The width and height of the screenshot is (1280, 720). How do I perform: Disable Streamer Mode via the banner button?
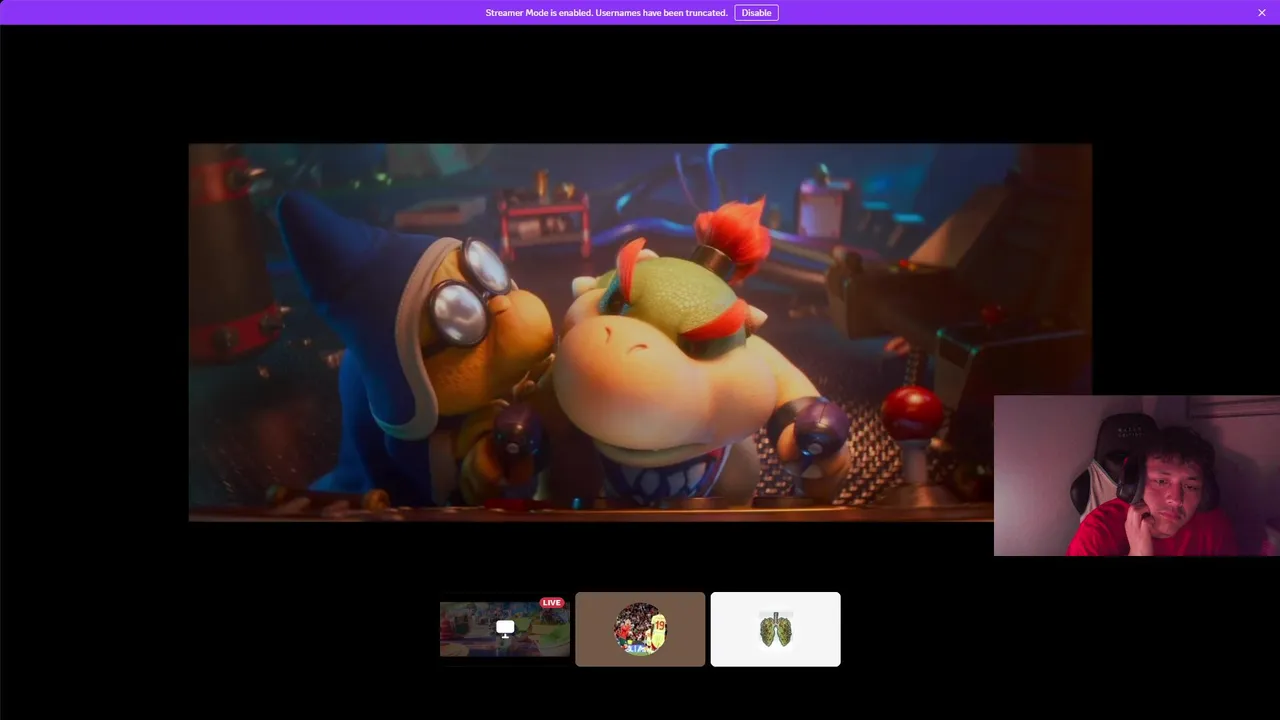(756, 13)
